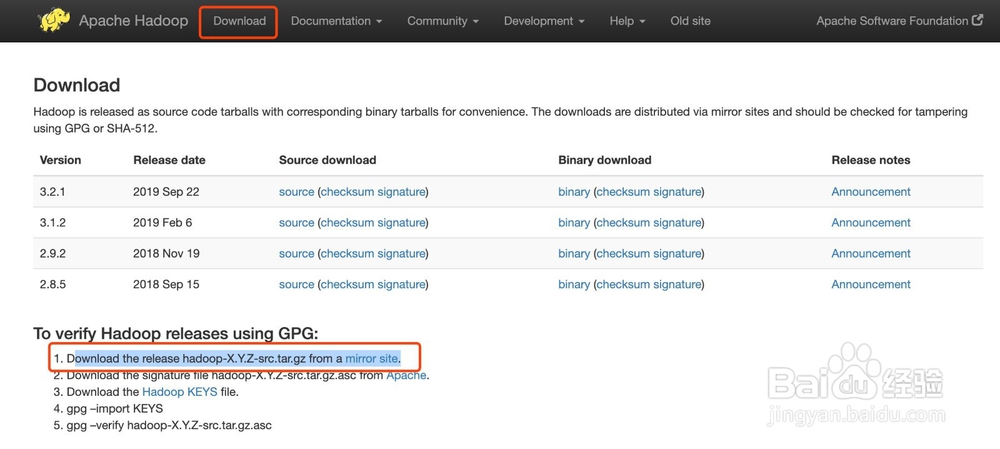Open source checksum for version 3.2.1
Viewport: 1000px width, 449px height.
click(347, 192)
